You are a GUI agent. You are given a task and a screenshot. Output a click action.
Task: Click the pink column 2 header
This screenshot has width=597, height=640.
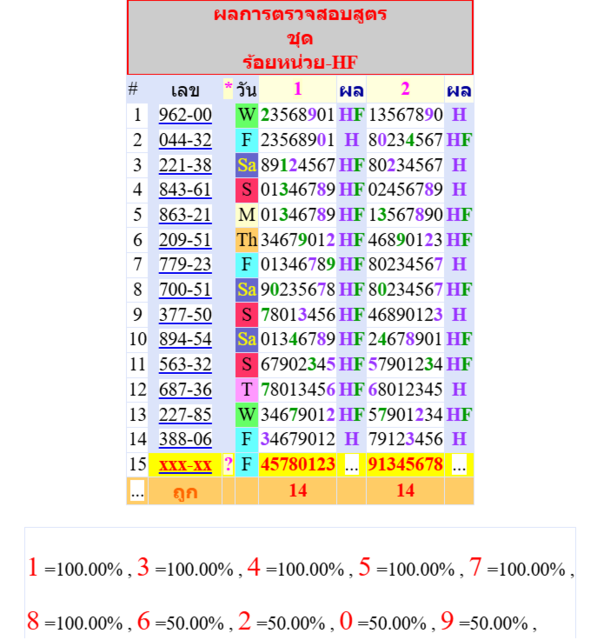405,89
